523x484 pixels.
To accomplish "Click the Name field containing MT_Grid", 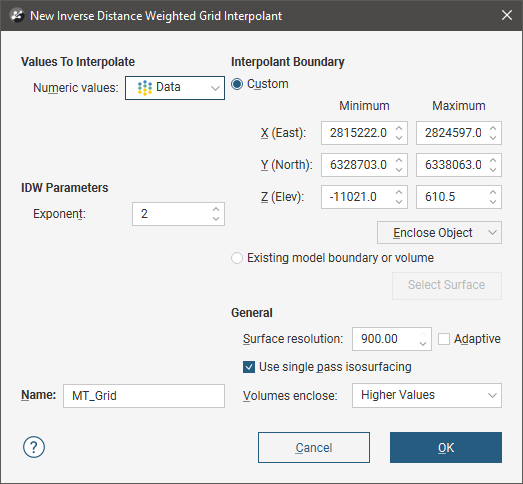I will [144, 396].
